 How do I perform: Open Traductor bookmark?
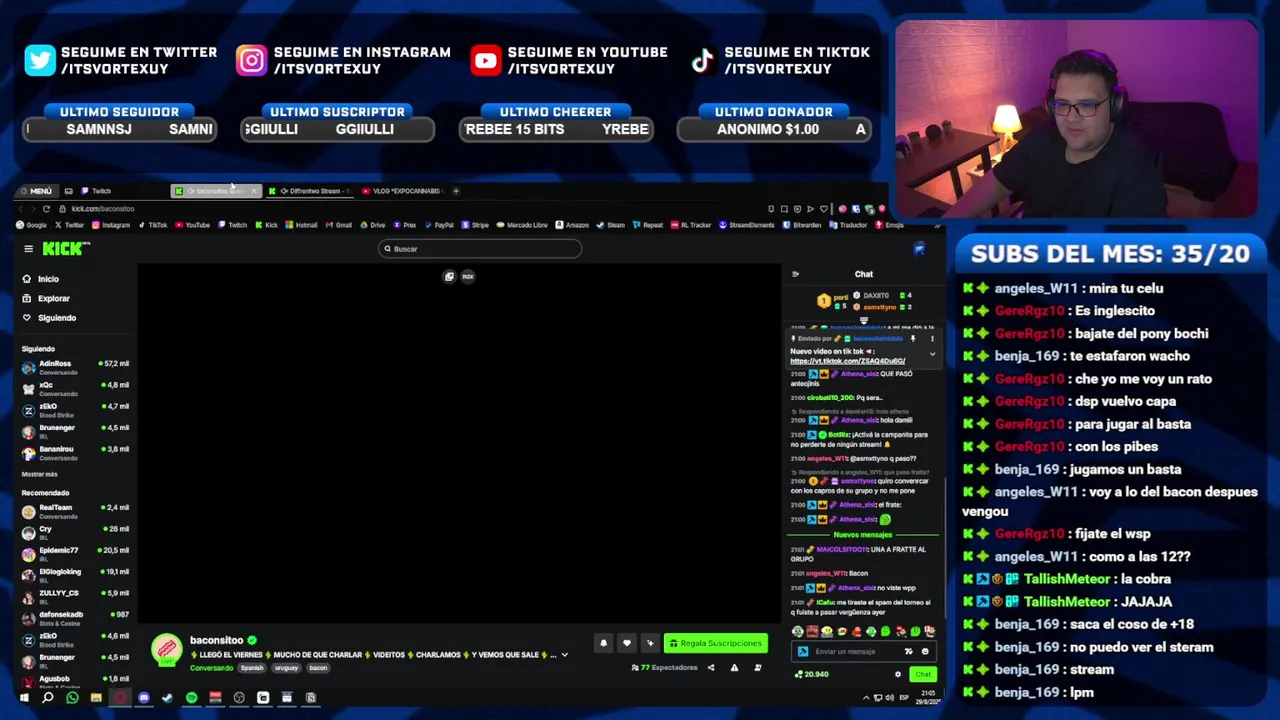click(x=848, y=225)
